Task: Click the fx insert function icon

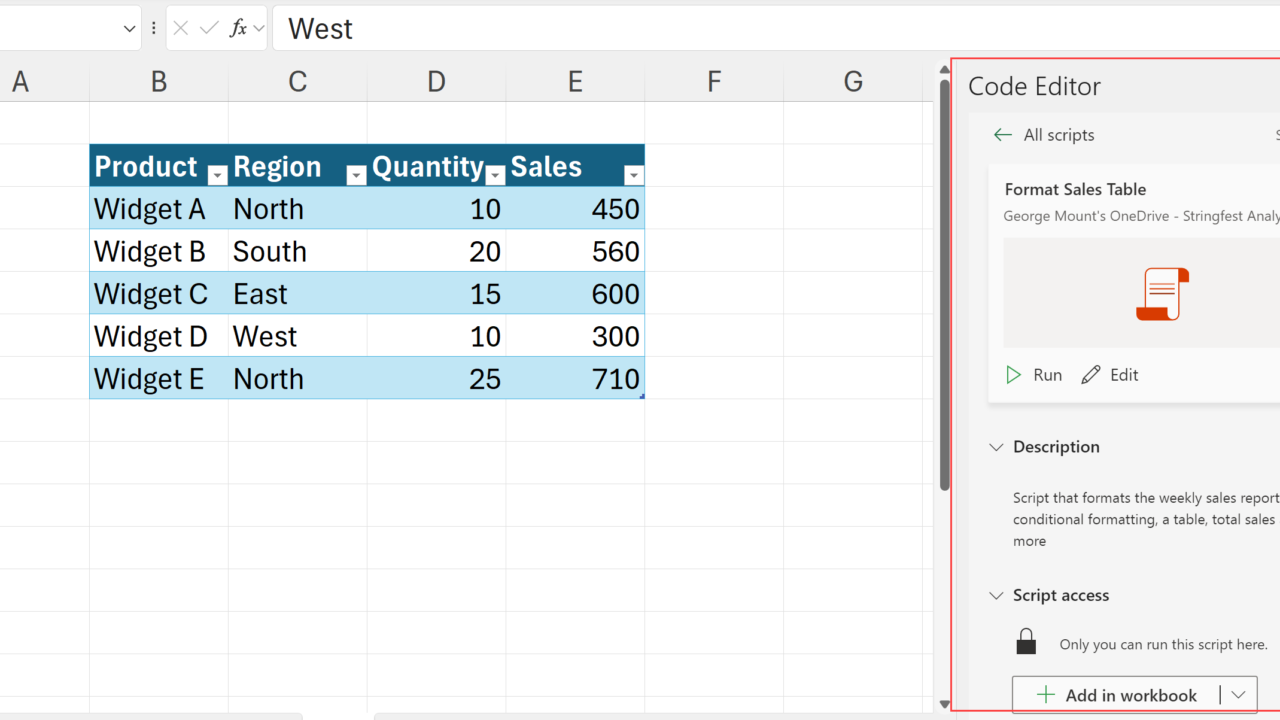Action: 238,29
